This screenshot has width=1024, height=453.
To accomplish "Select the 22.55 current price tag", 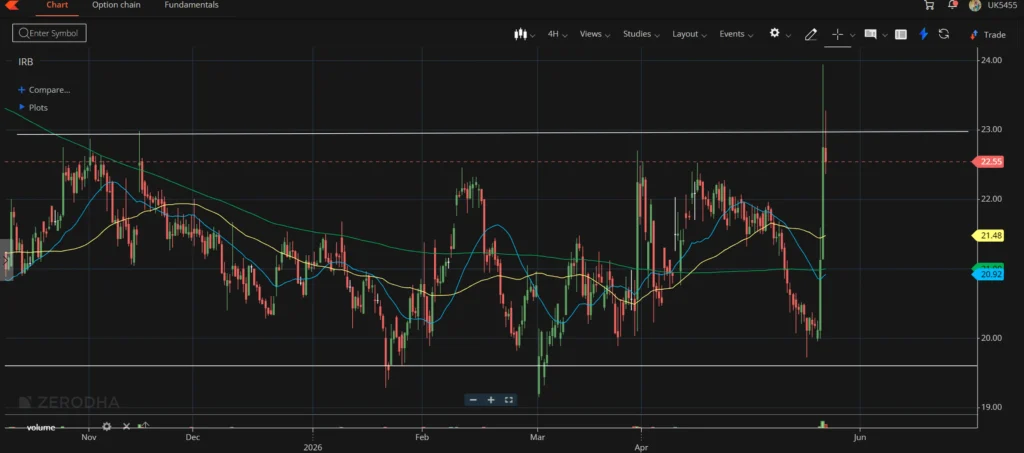I will pos(987,162).
